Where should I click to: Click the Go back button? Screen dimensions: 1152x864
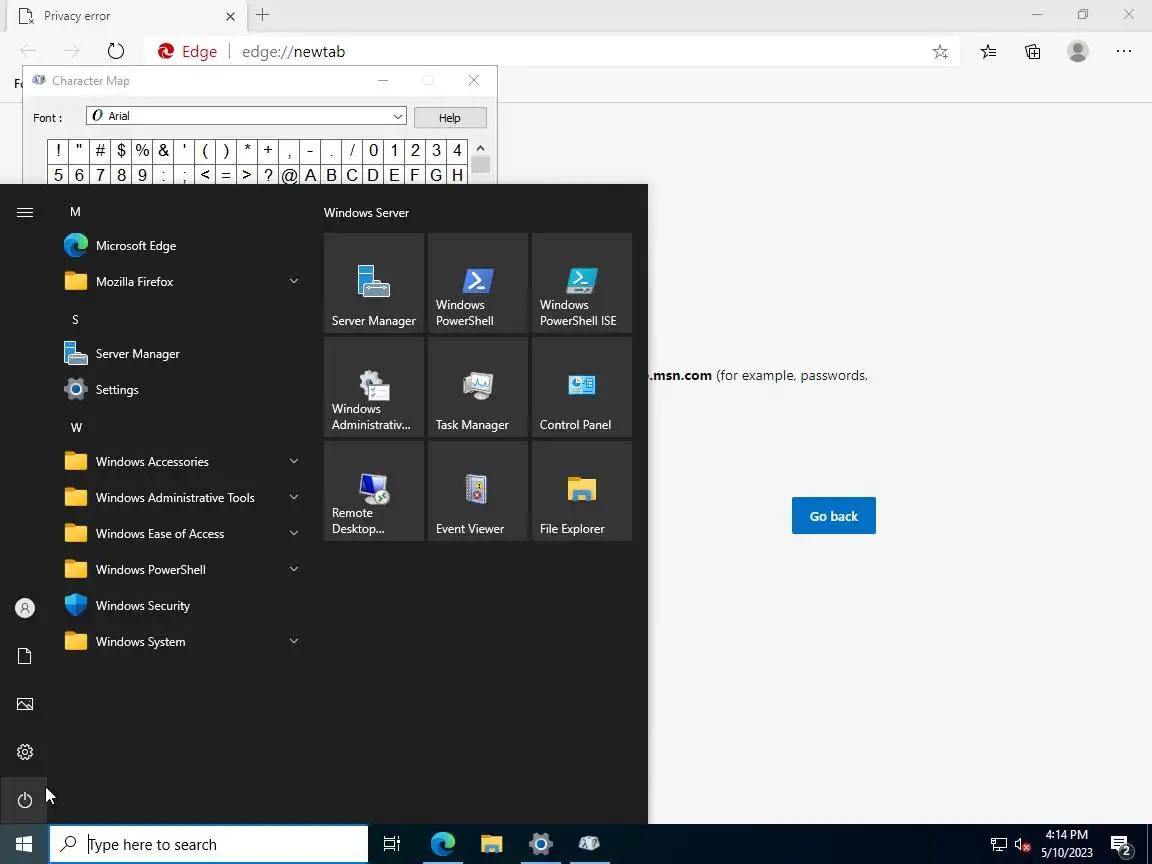coord(833,516)
